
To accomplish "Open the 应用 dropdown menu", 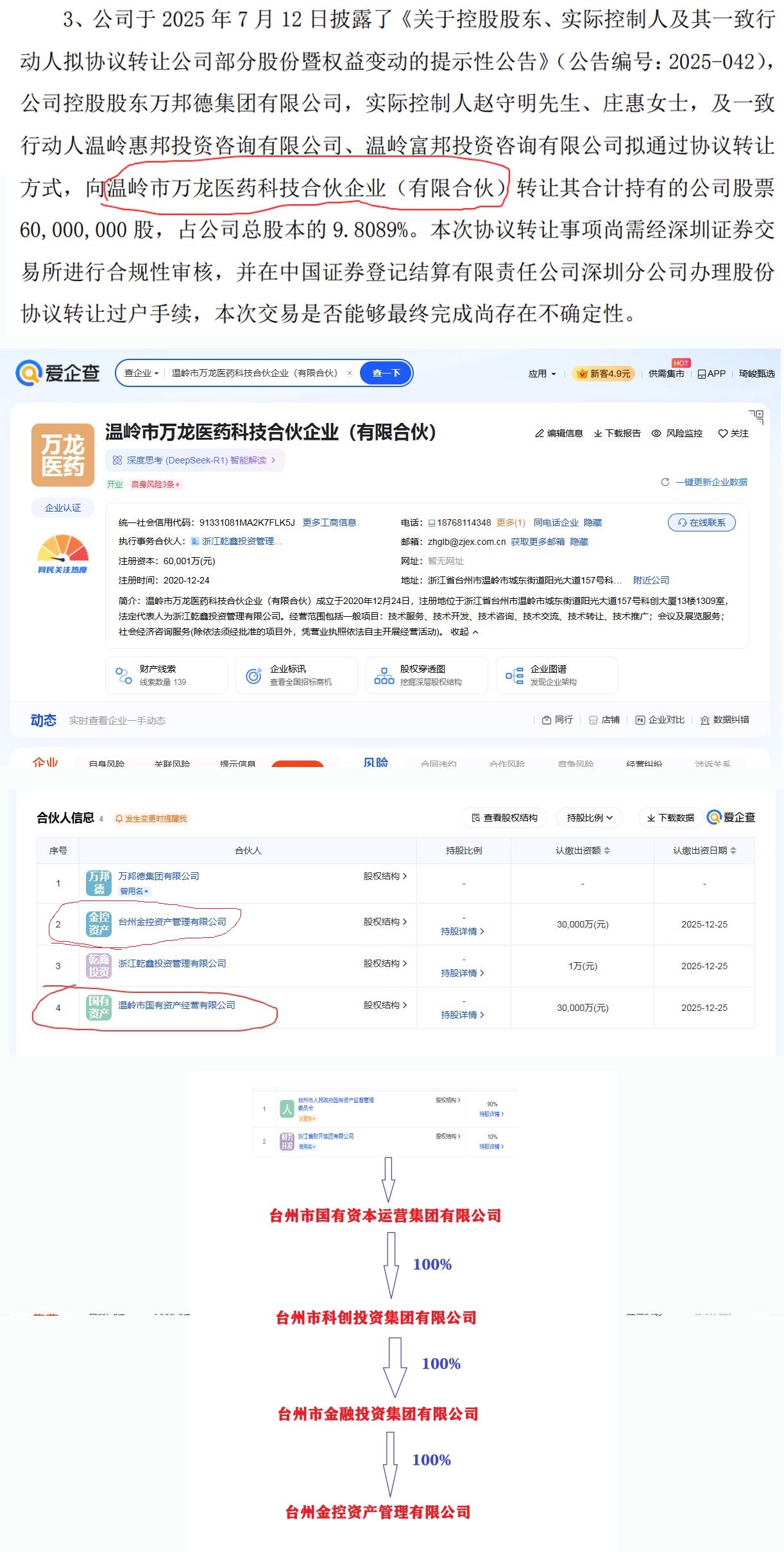I will coord(542,374).
